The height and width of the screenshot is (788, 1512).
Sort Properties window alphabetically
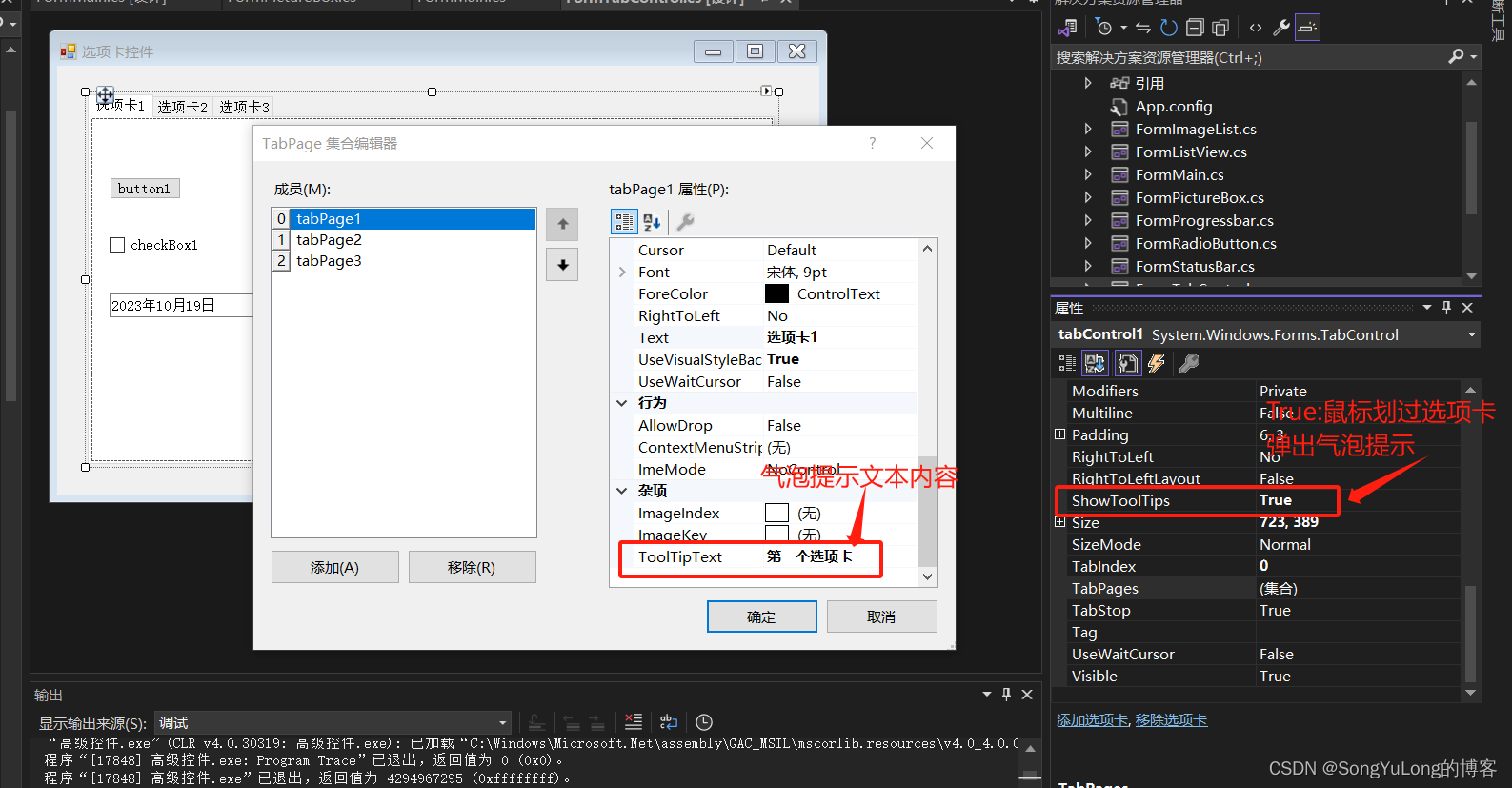click(1096, 363)
